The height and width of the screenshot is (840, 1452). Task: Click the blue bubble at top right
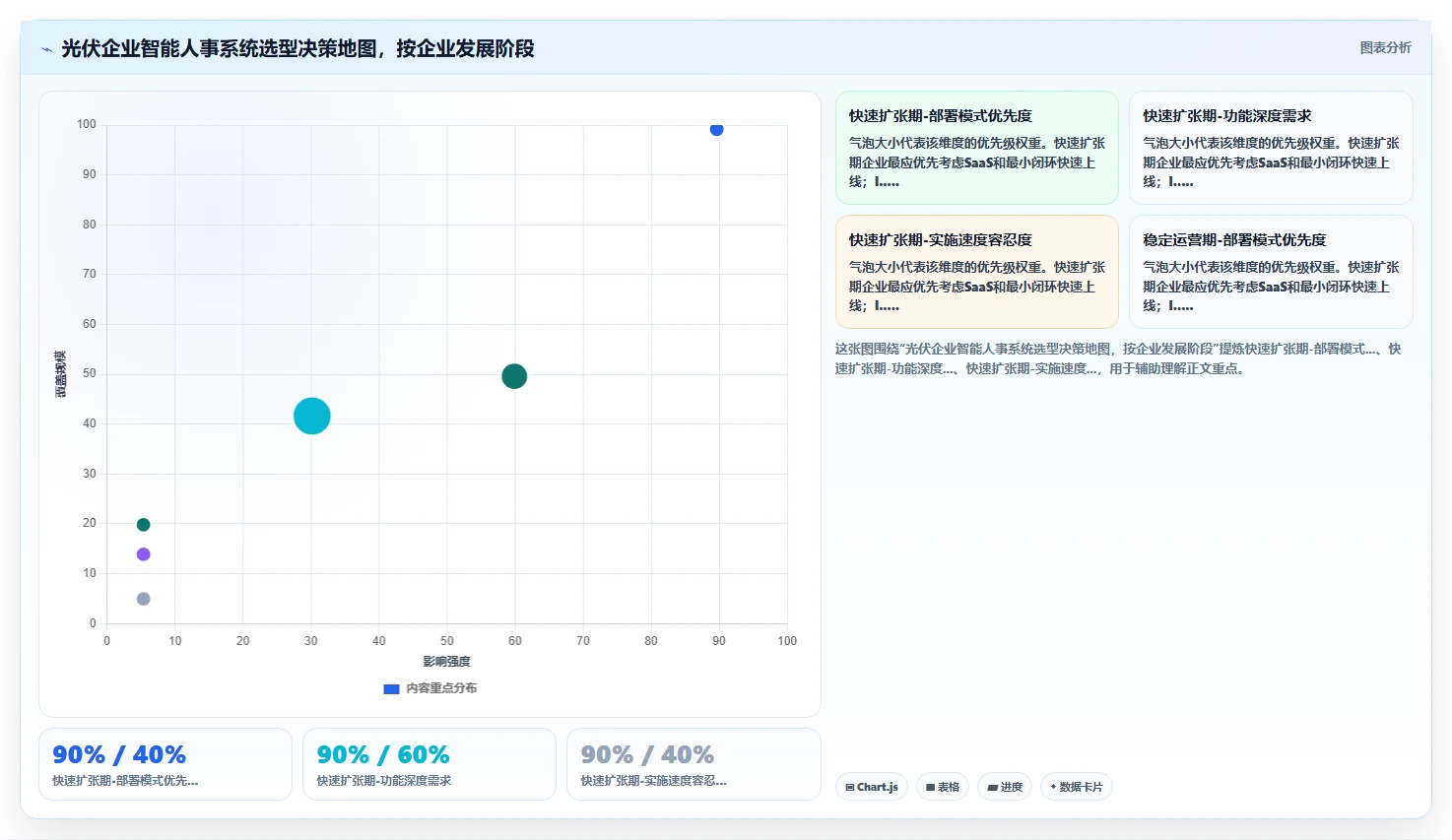716,129
